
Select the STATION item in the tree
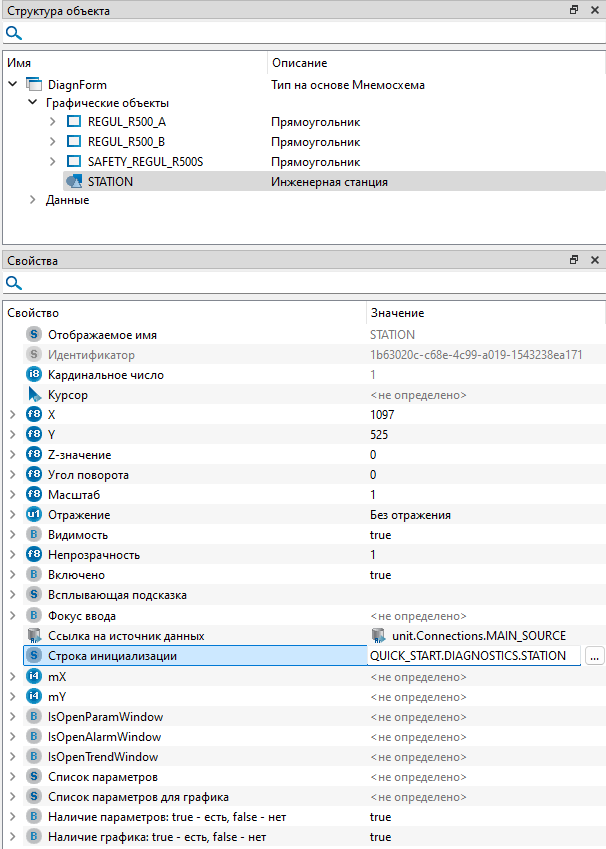click(x=110, y=182)
